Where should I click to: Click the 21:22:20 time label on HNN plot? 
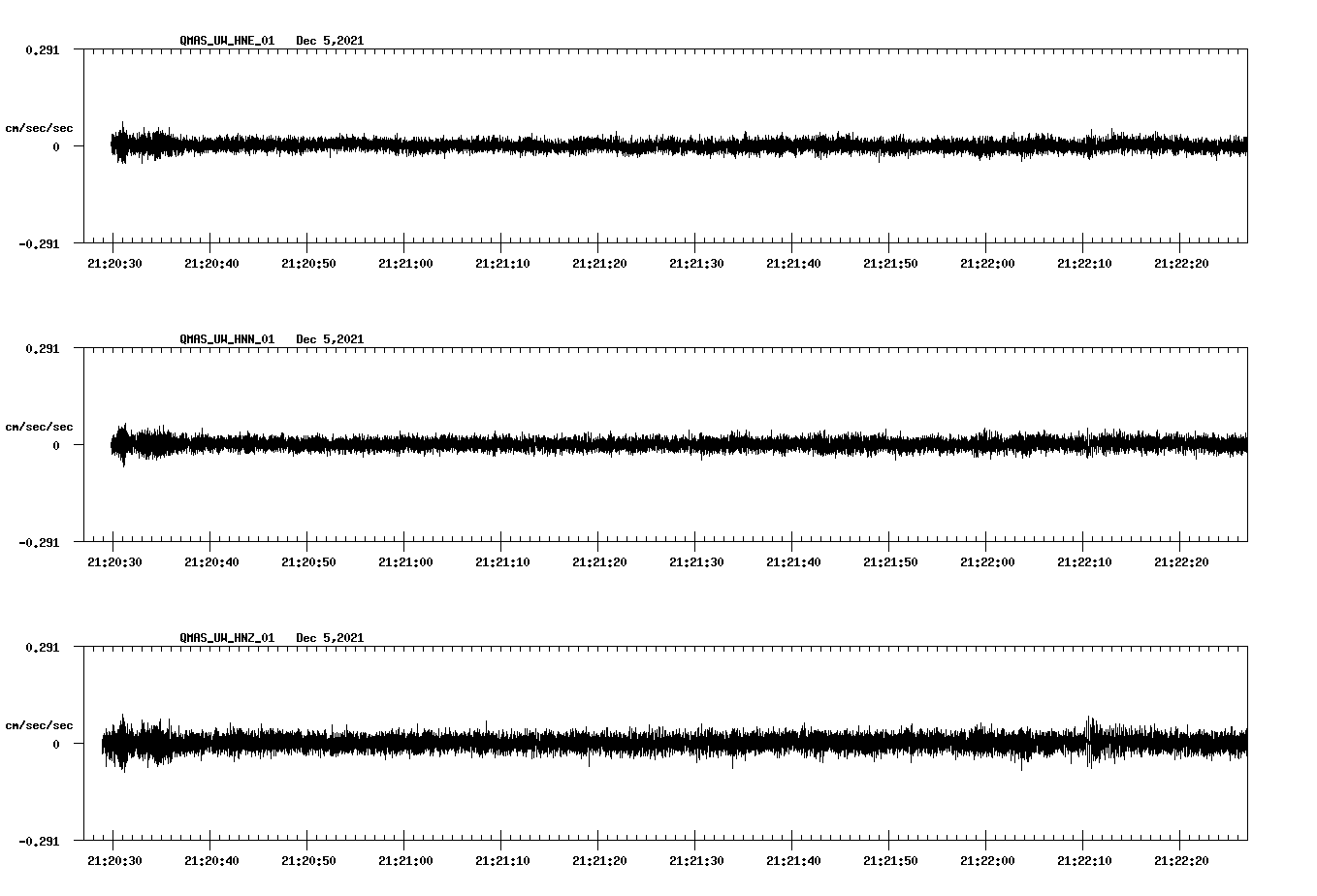coord(1181,562)
